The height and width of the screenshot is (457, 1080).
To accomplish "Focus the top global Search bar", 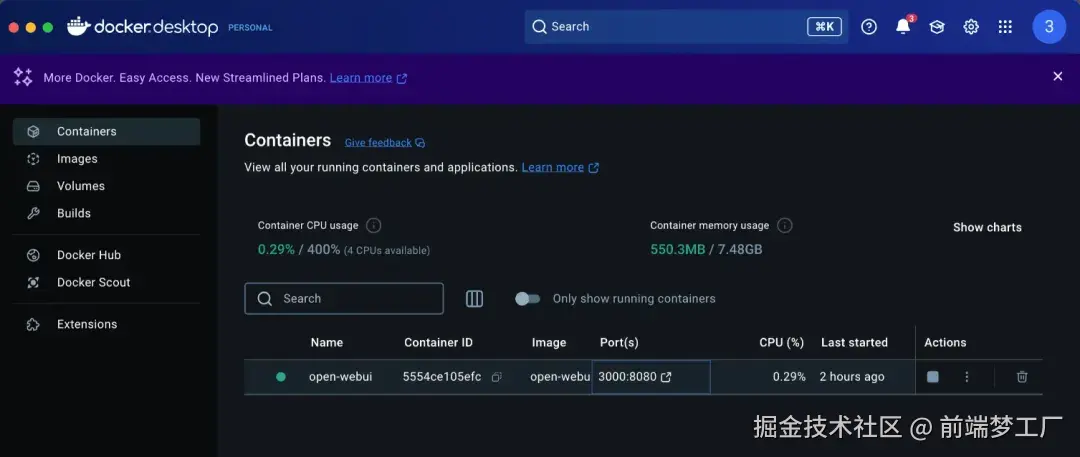I will (686, 27).
